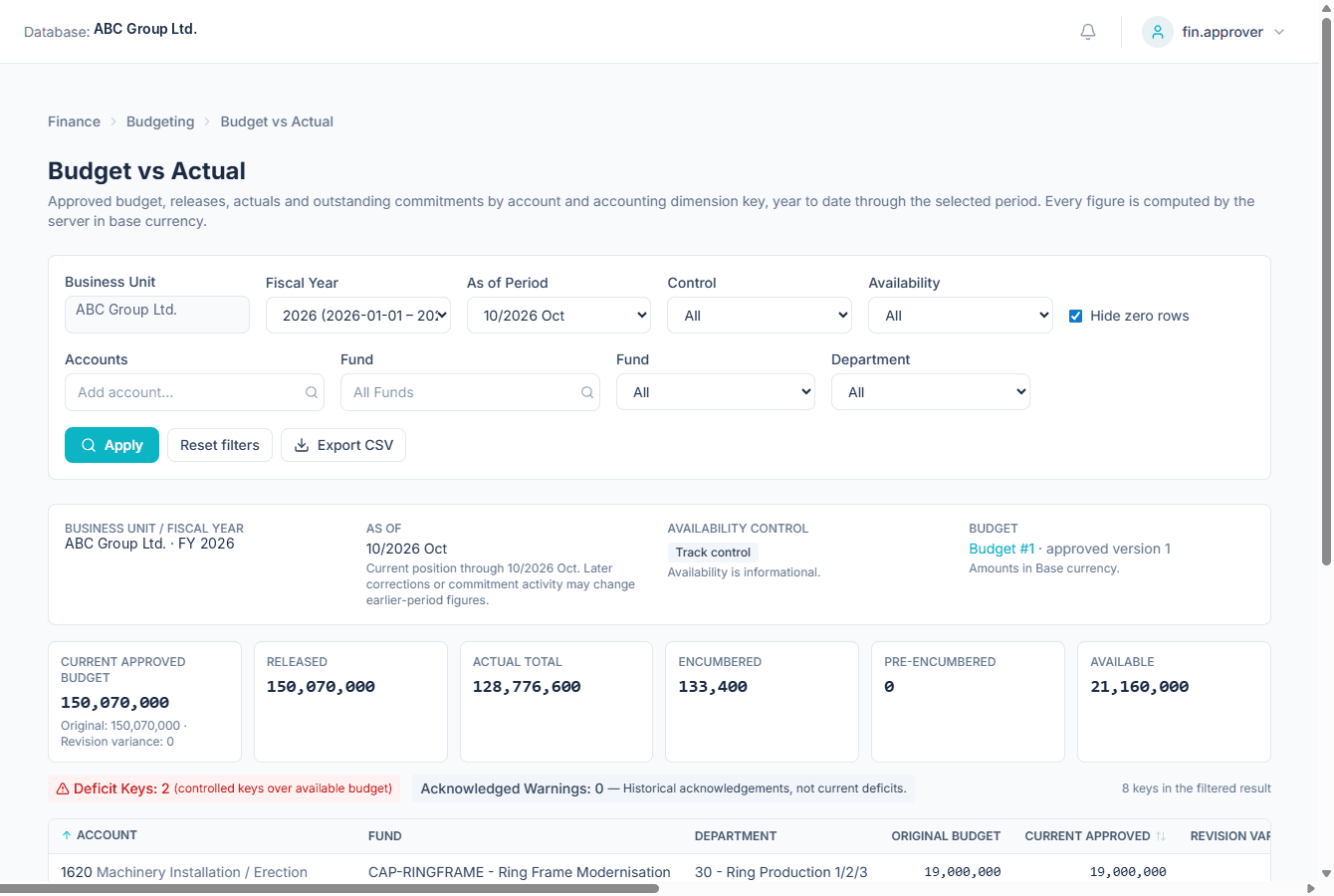Click the Deficit Keys warning triangle icon

point(63,788)
